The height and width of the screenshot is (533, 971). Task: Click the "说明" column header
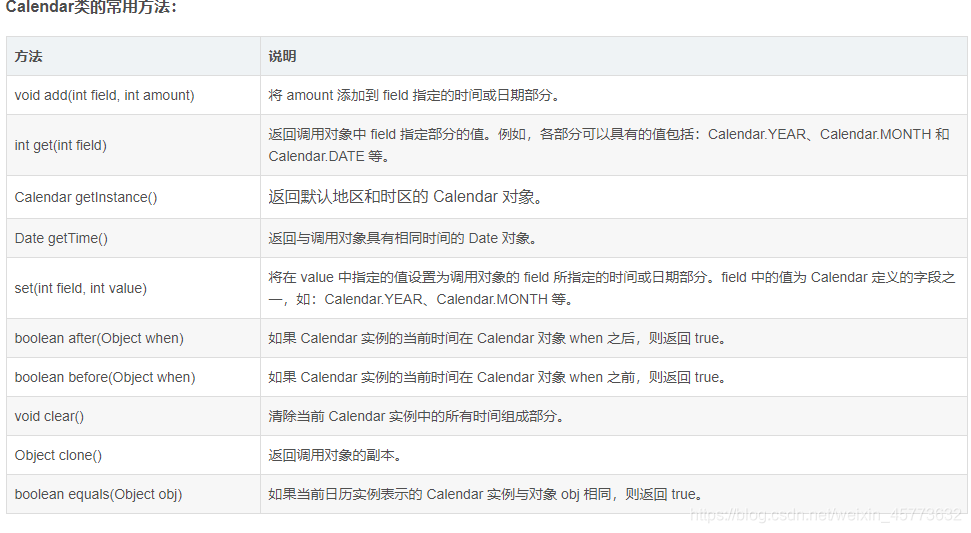coord(614,56)
